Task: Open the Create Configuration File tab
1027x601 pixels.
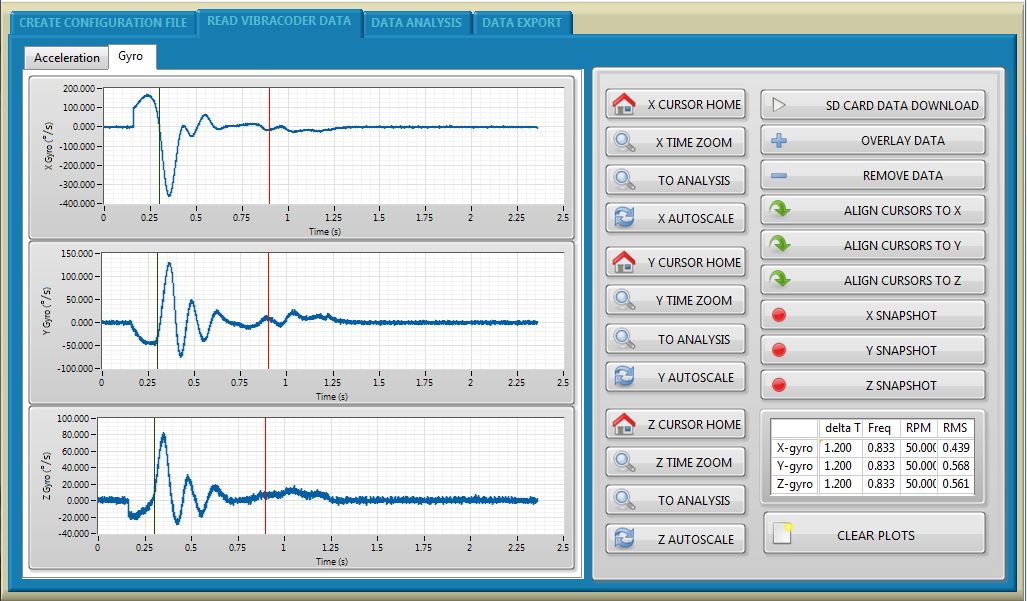Action: point(103,22)
